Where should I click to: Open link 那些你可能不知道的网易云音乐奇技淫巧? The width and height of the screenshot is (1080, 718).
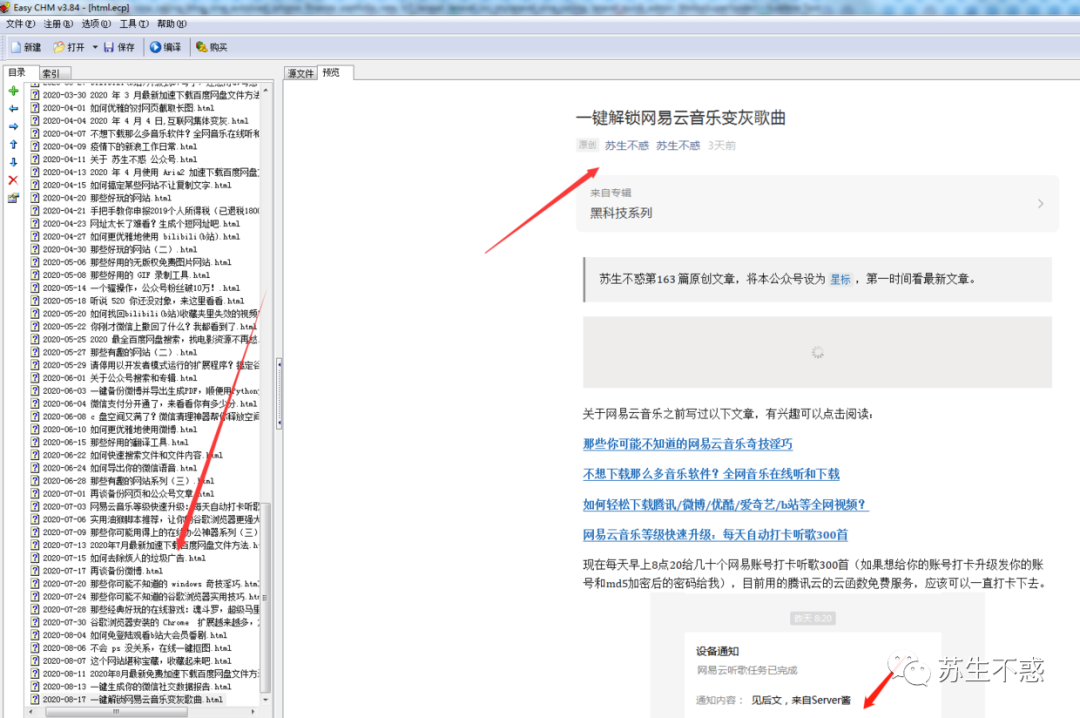[x=687, y=444]
